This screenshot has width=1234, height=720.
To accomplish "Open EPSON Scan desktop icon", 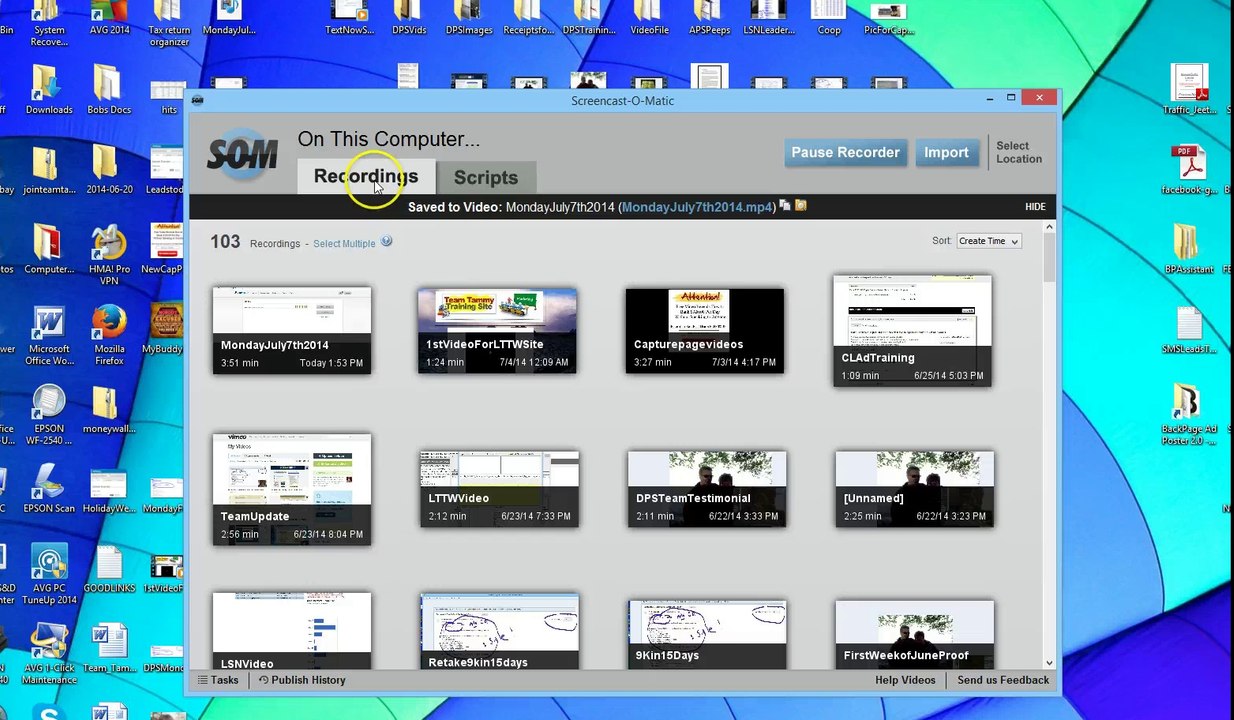I will (x=49, y=490).
